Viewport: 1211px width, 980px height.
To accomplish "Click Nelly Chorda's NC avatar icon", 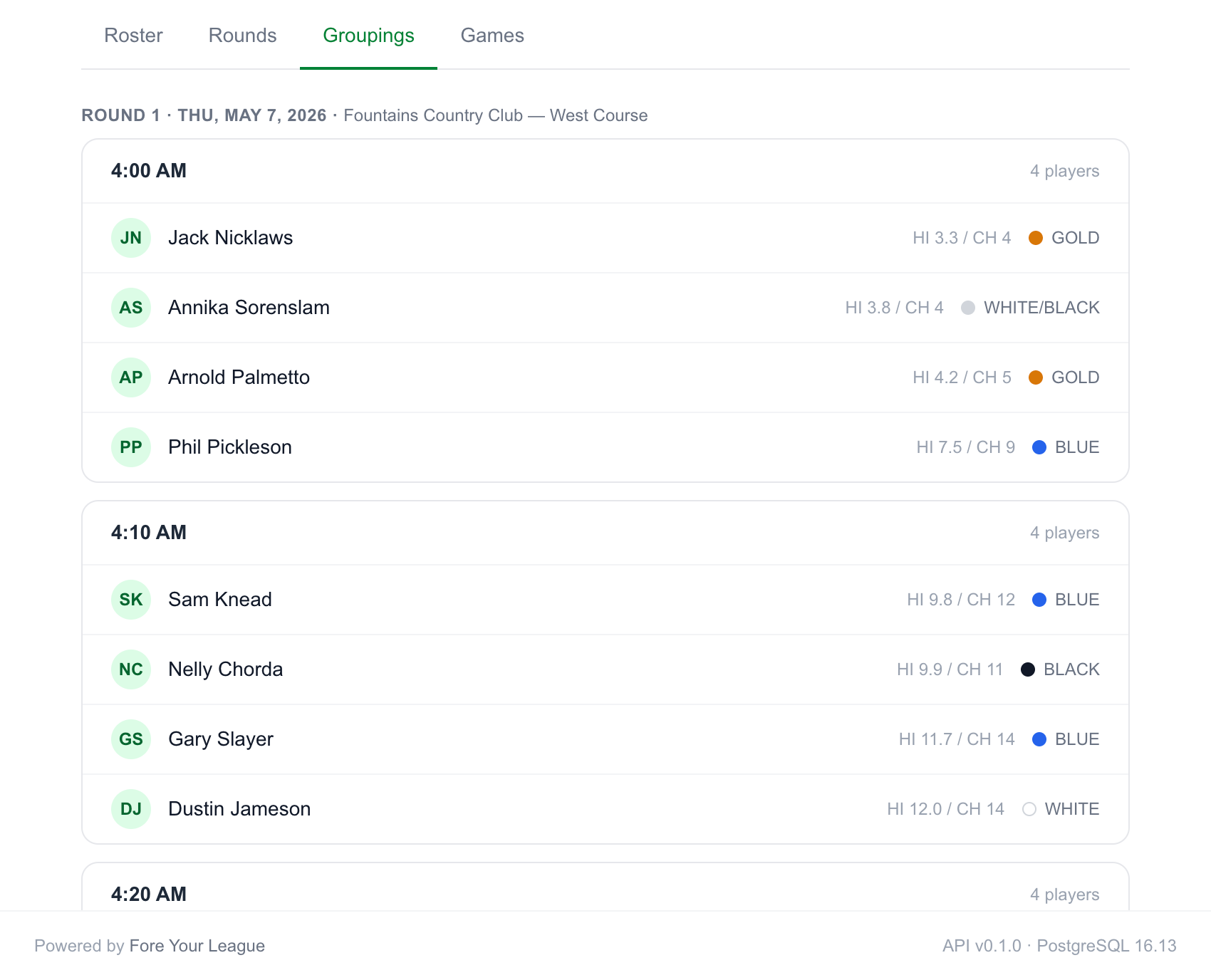I will (131, 669).
